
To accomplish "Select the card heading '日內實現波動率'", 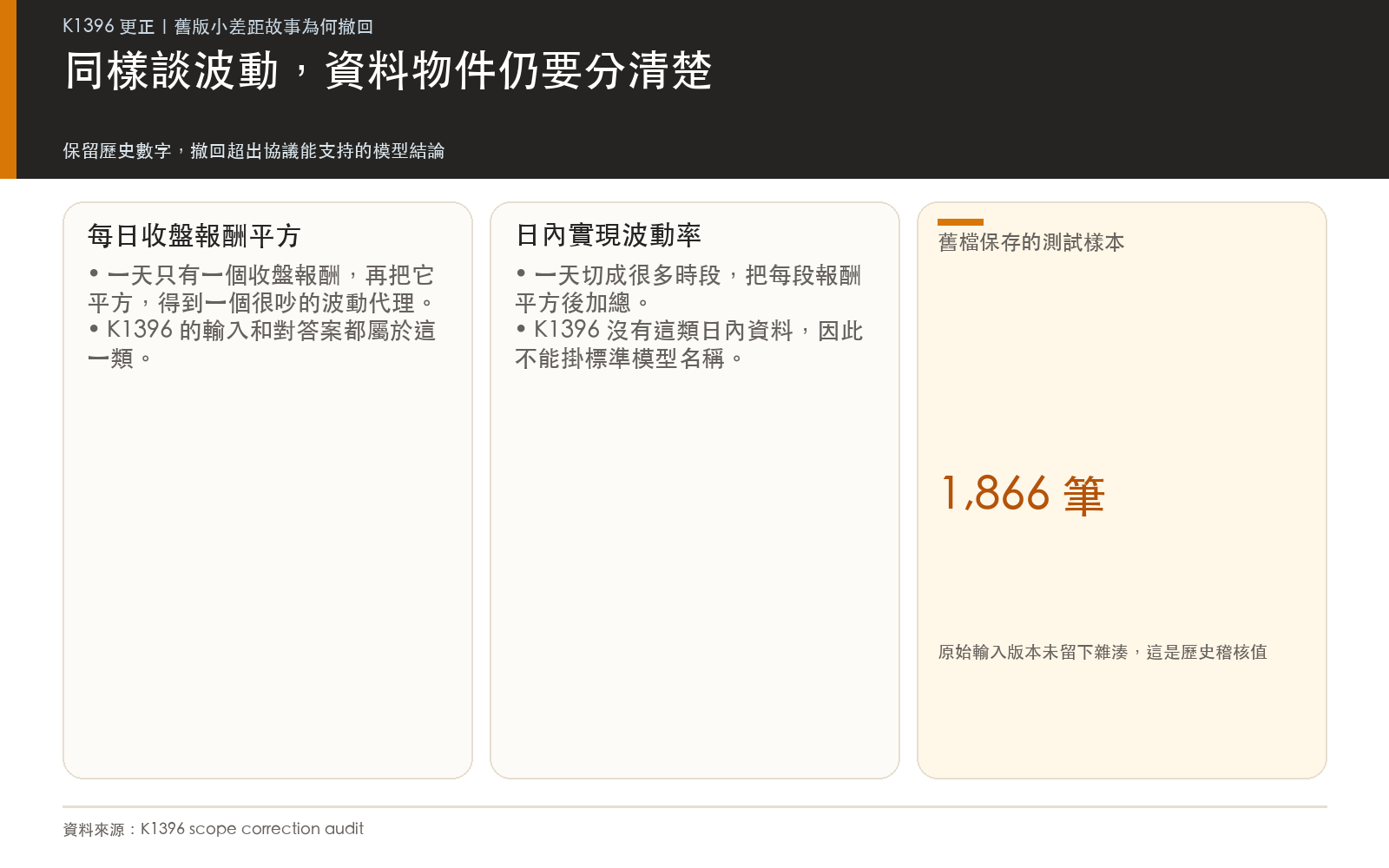I will (608, 235).
